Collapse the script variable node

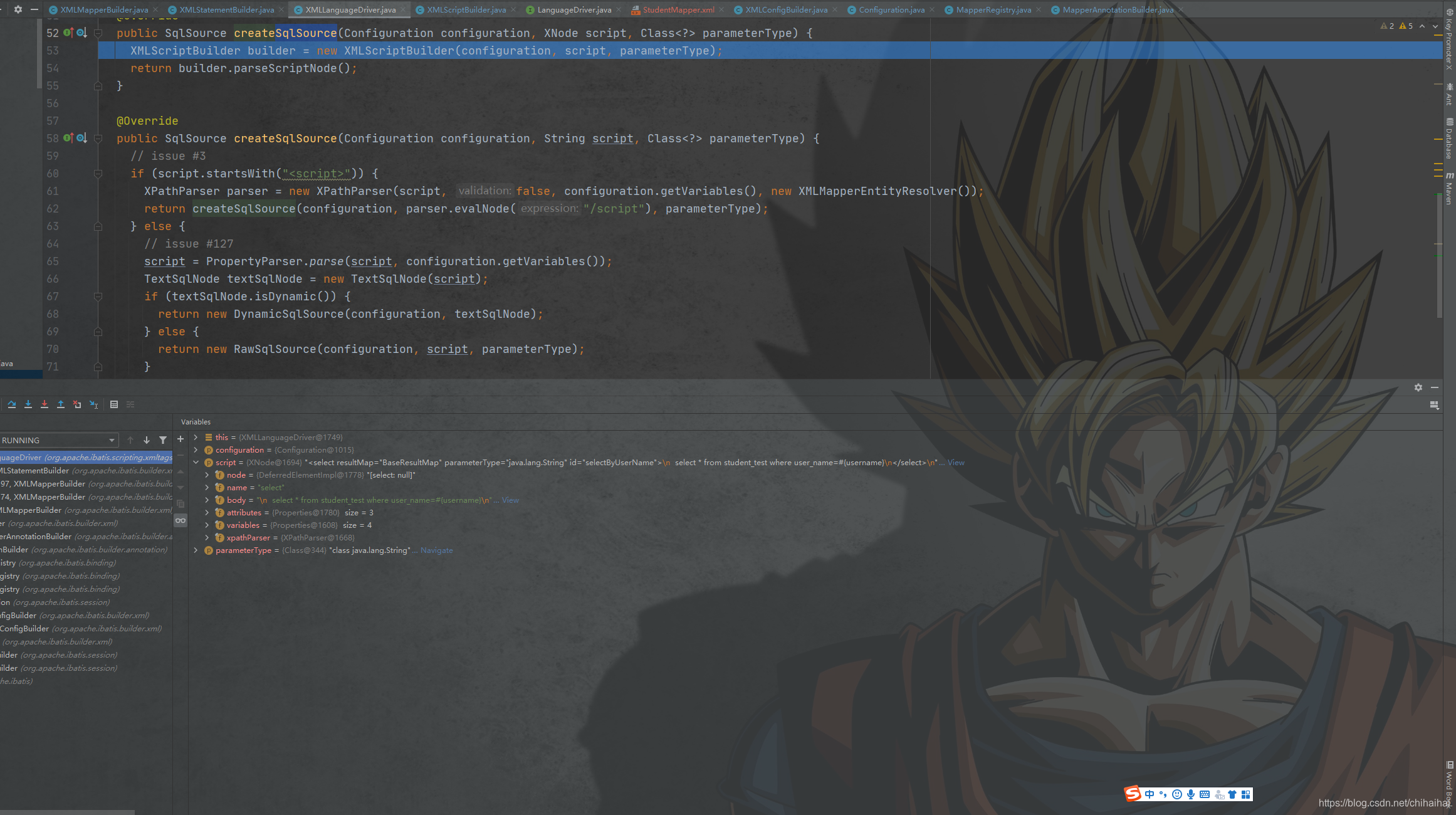(x=196, y=463)
